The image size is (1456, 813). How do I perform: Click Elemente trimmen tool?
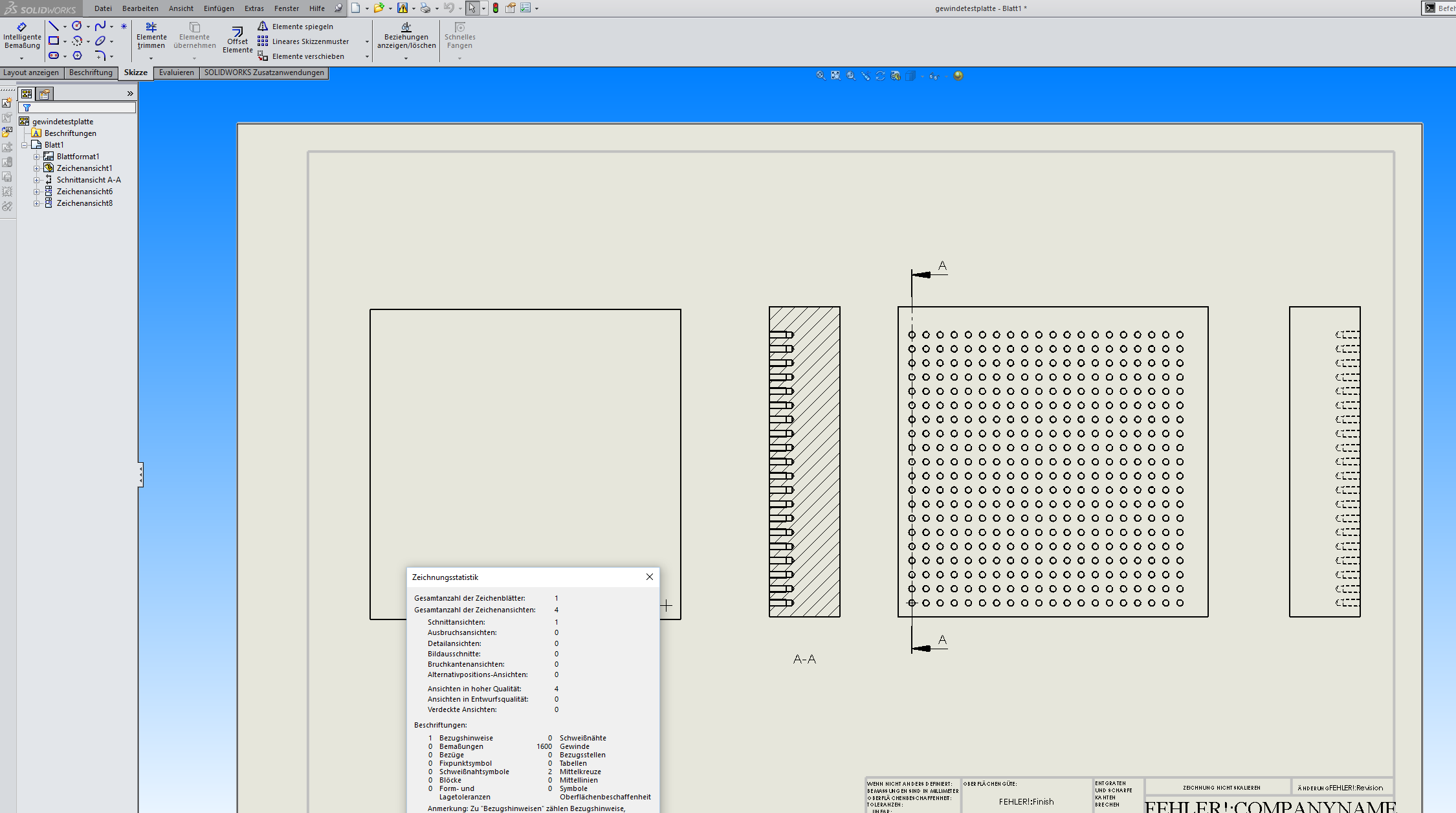(151, 36)
